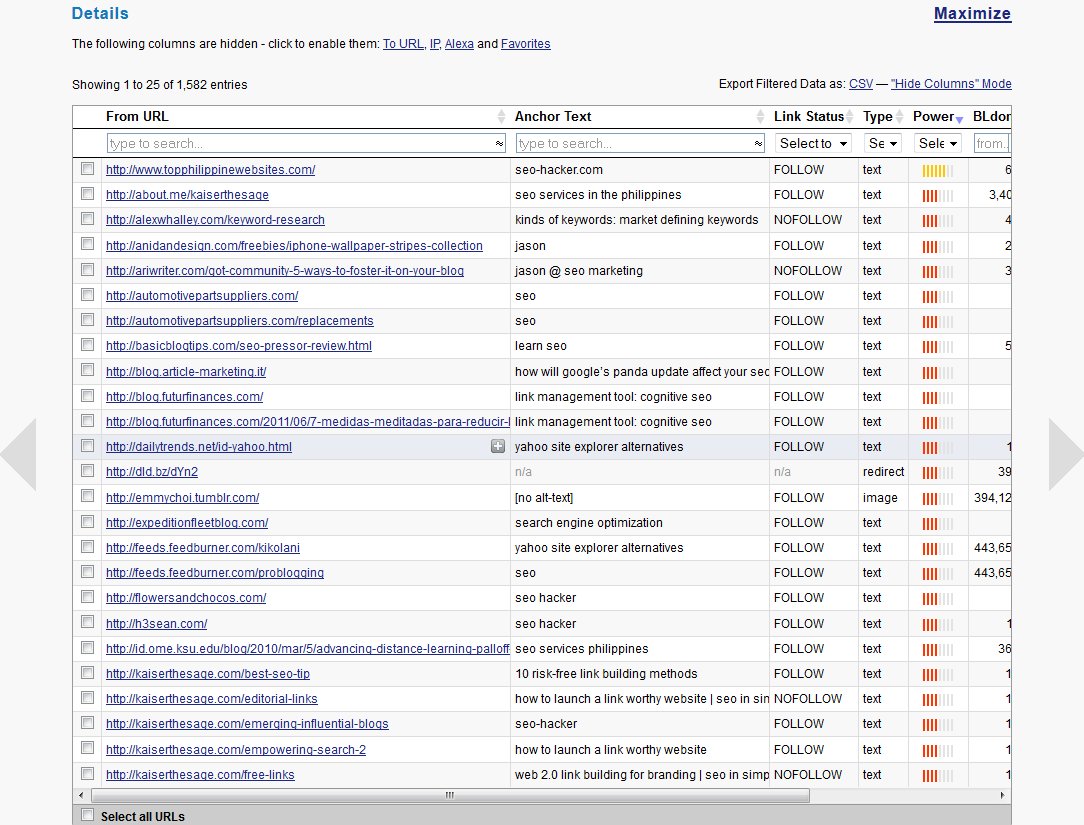This screenshot has width=1084, height=825.
Task: Click sort arrows in From URL header
Action: click(x=501, y=117)
